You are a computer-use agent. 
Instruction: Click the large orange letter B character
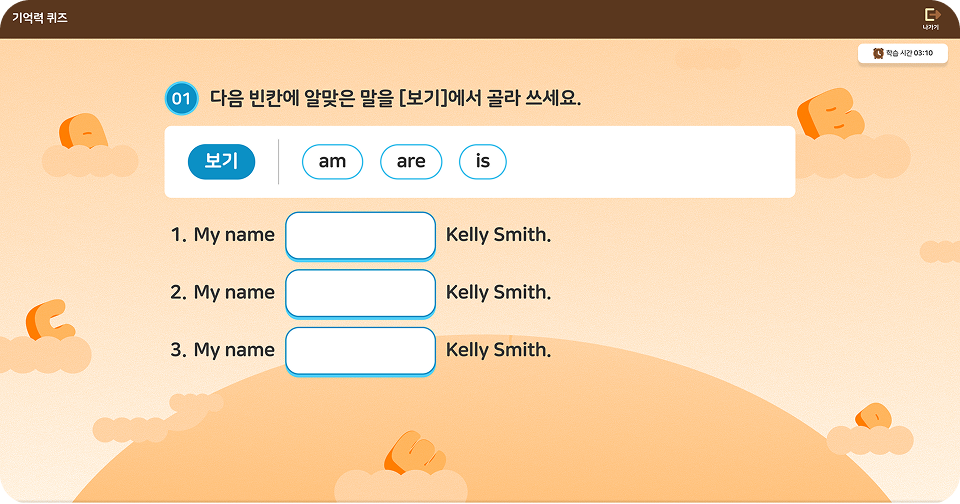pyautogui.click(x=830, y=113)
